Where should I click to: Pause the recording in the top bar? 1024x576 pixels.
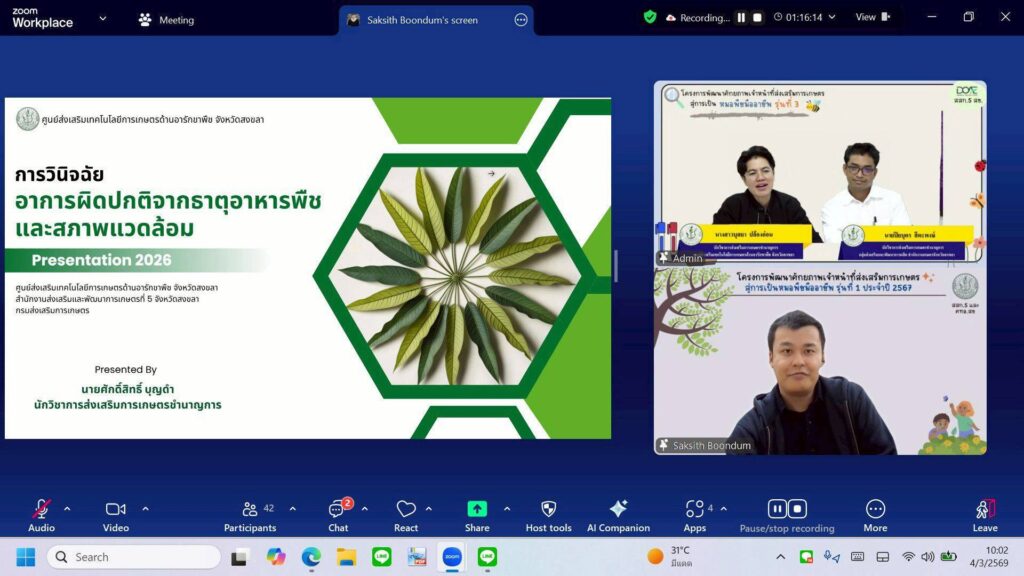741,17
